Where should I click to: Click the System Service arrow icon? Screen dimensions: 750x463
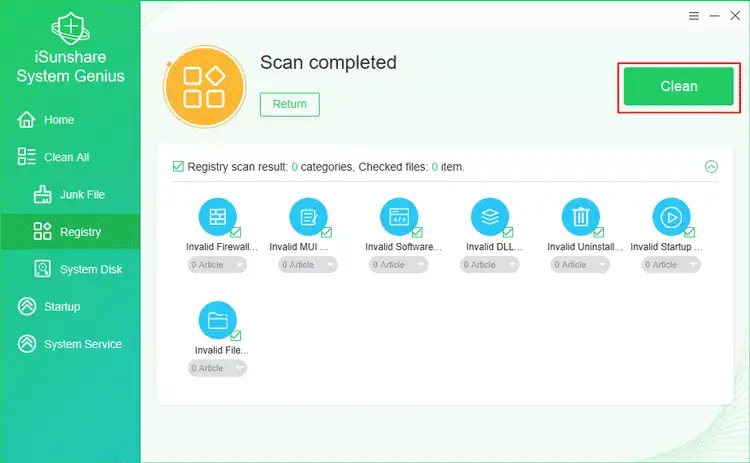pos(27,343)
